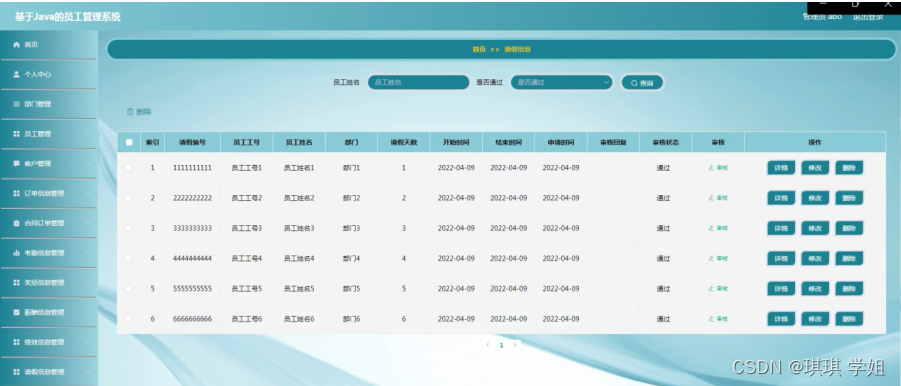901x386 pixels.
Task: Click the 审核 audit icon for 员工姓名1
Action: pyautogui.click(x=711, y=168)
